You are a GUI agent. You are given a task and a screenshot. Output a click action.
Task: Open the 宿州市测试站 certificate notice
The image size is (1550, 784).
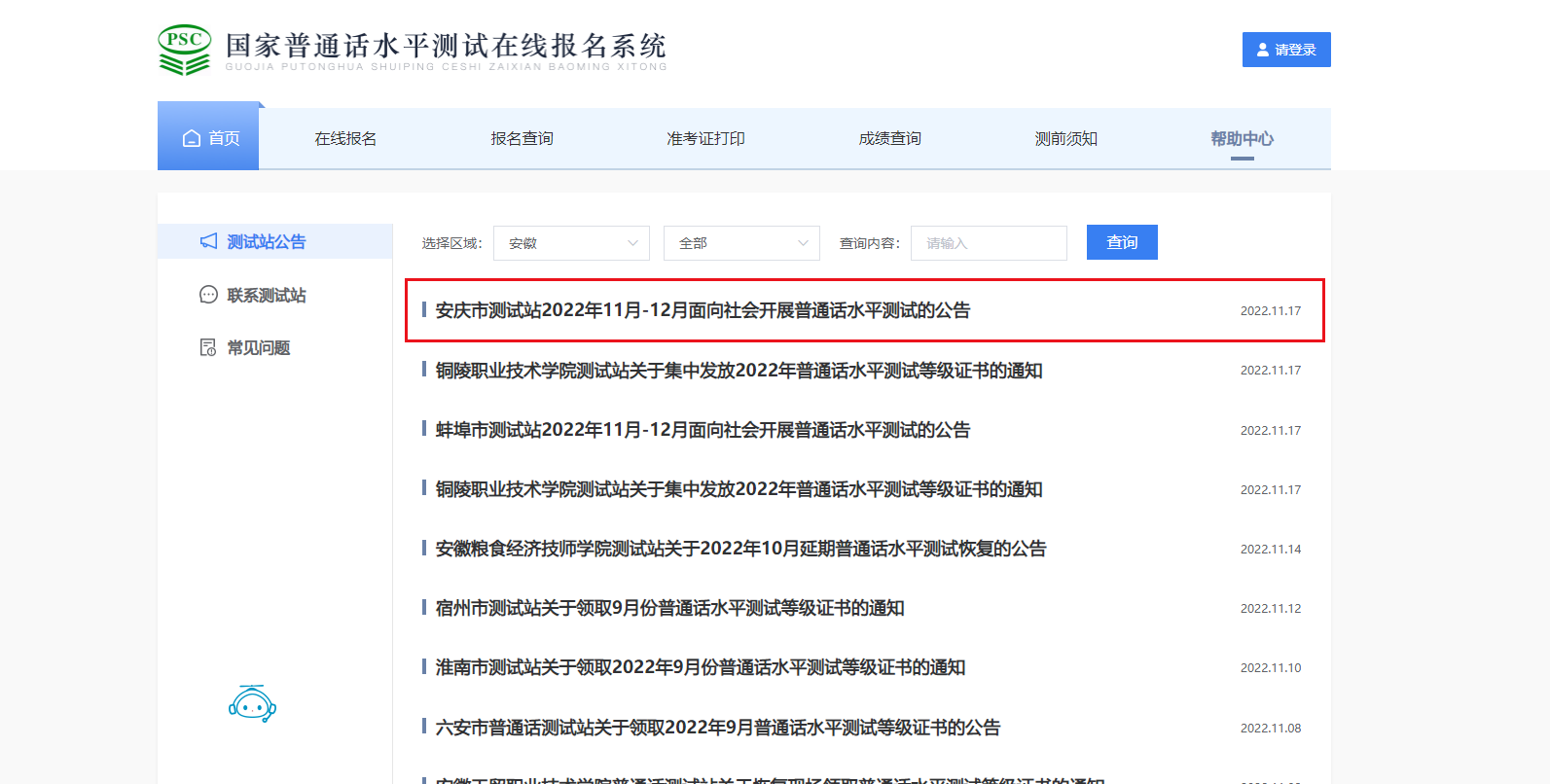pos(669,608)
